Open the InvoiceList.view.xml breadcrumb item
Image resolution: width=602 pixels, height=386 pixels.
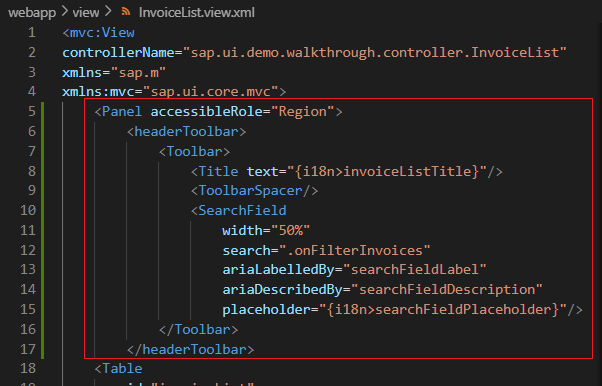197,12
